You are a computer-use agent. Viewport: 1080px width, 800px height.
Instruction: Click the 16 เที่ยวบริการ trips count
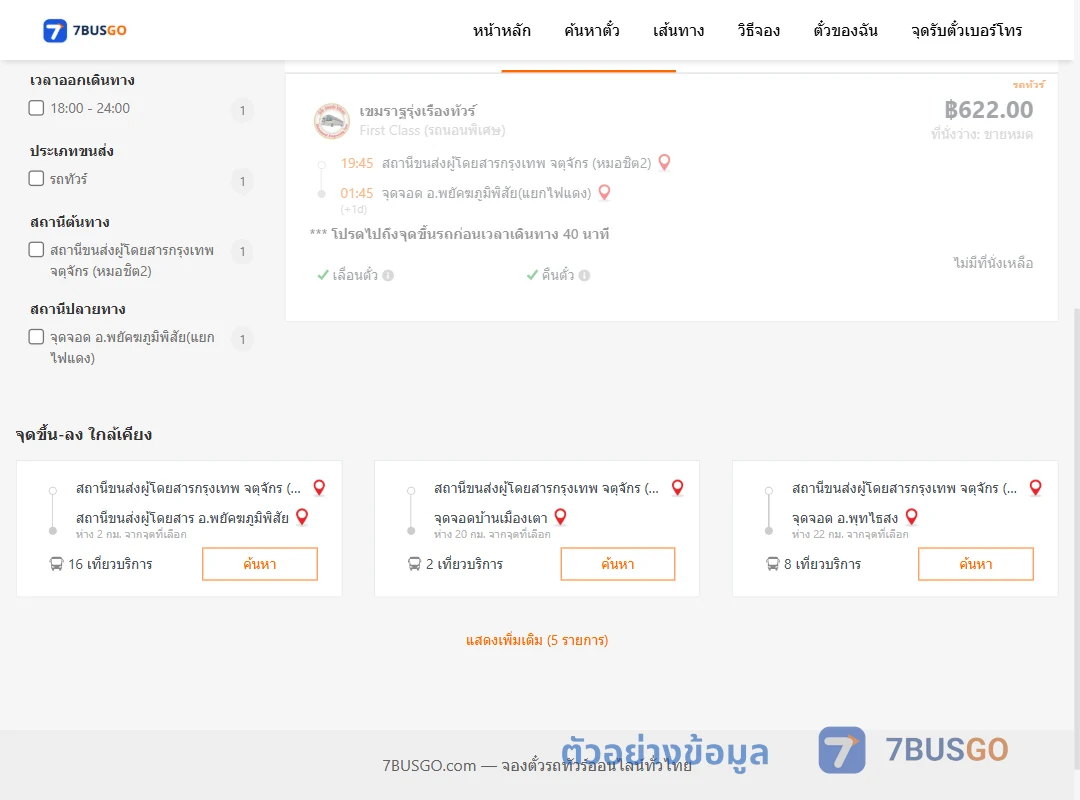point(110,564)
